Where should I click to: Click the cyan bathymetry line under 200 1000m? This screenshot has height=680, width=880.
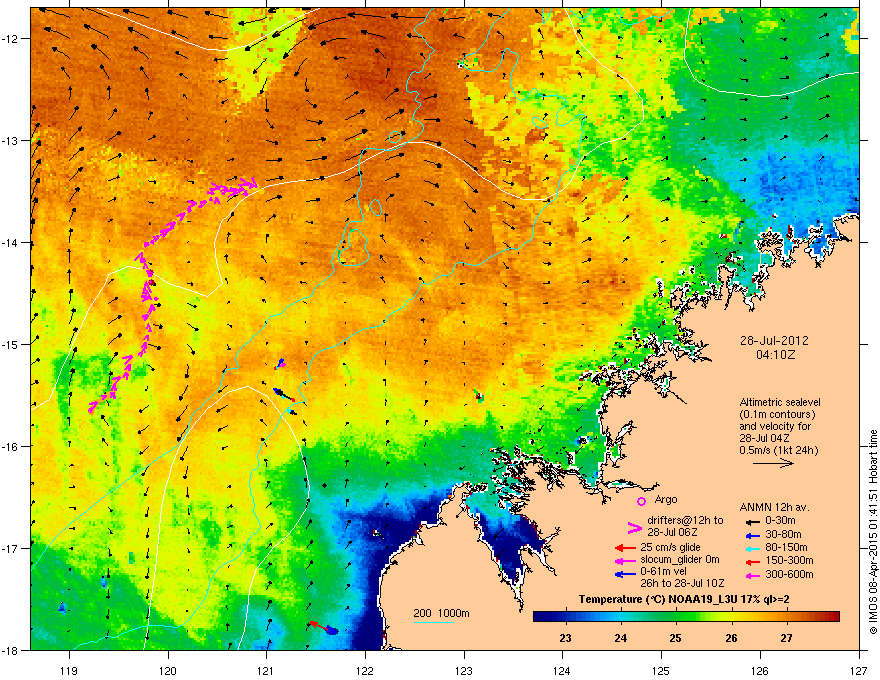coord(433,622)
